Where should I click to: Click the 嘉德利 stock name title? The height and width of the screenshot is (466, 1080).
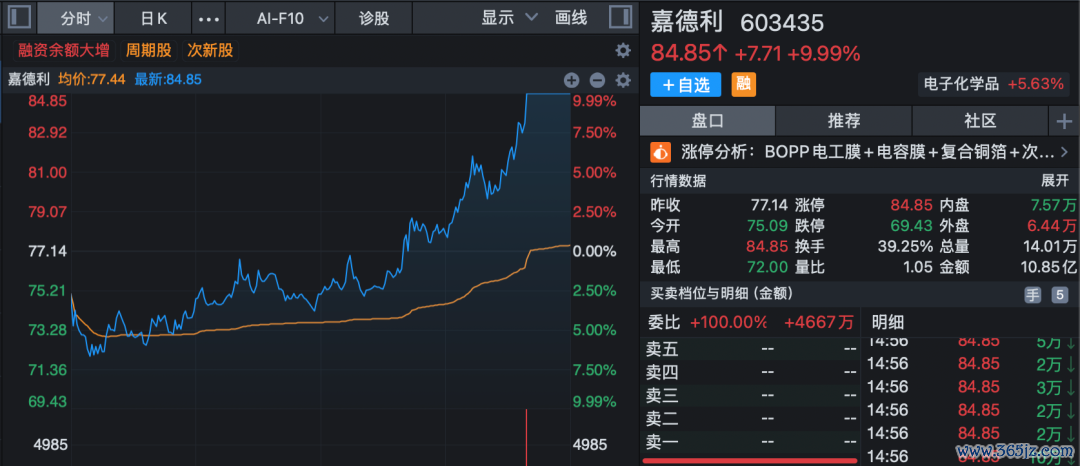click(x=687, y=22)
